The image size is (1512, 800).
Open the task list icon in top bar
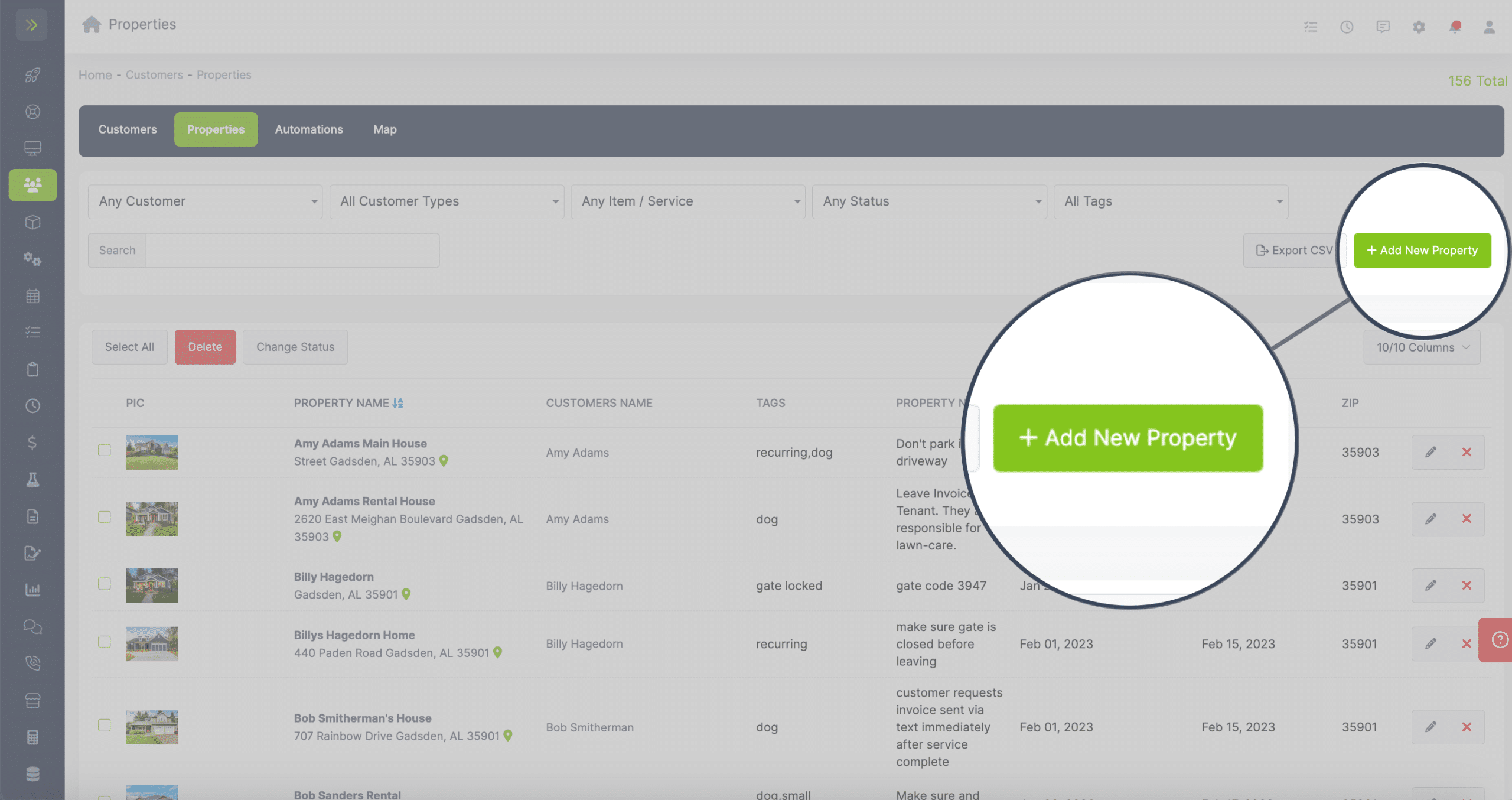pyautogui.click(x=1311, y=27)
